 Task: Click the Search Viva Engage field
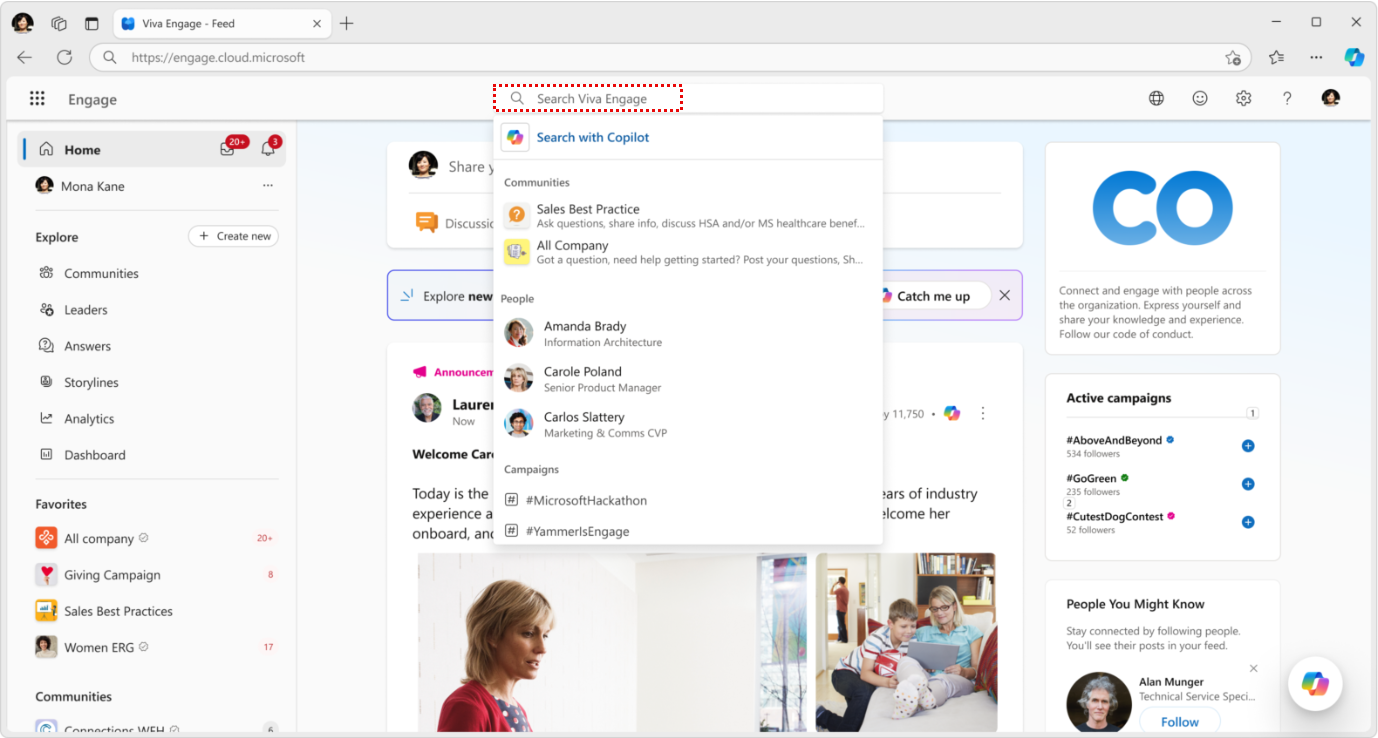587,98
